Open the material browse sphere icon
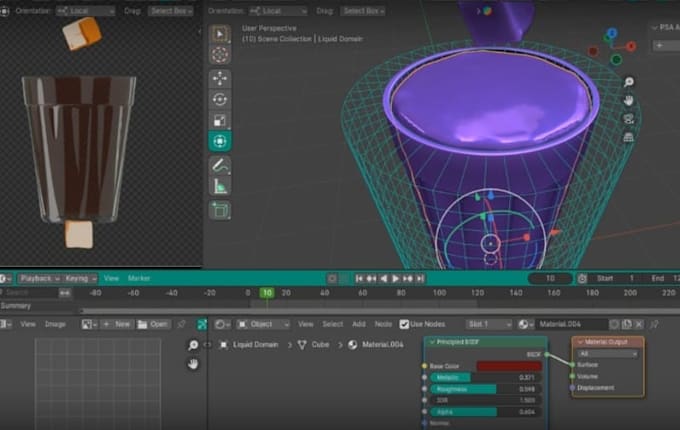Image resolution: width=680 pixels, height=430 pixels. [526, 324]
